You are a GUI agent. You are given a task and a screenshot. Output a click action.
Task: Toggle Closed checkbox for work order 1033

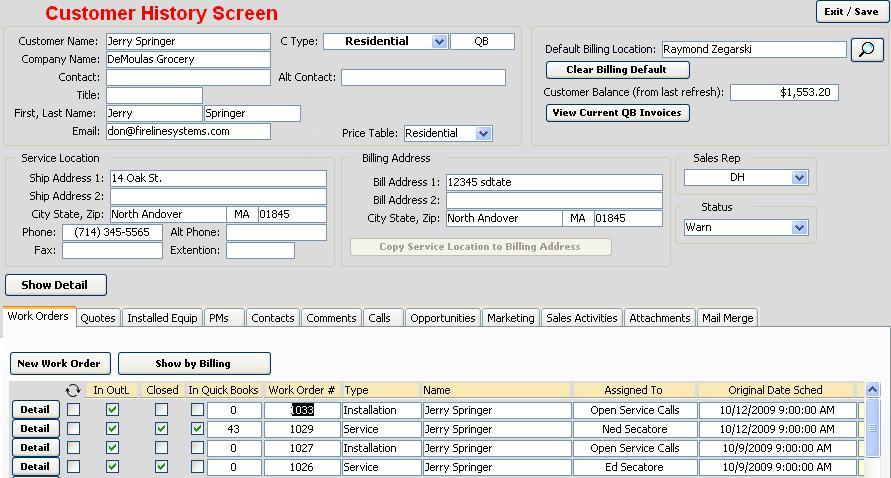162,410
